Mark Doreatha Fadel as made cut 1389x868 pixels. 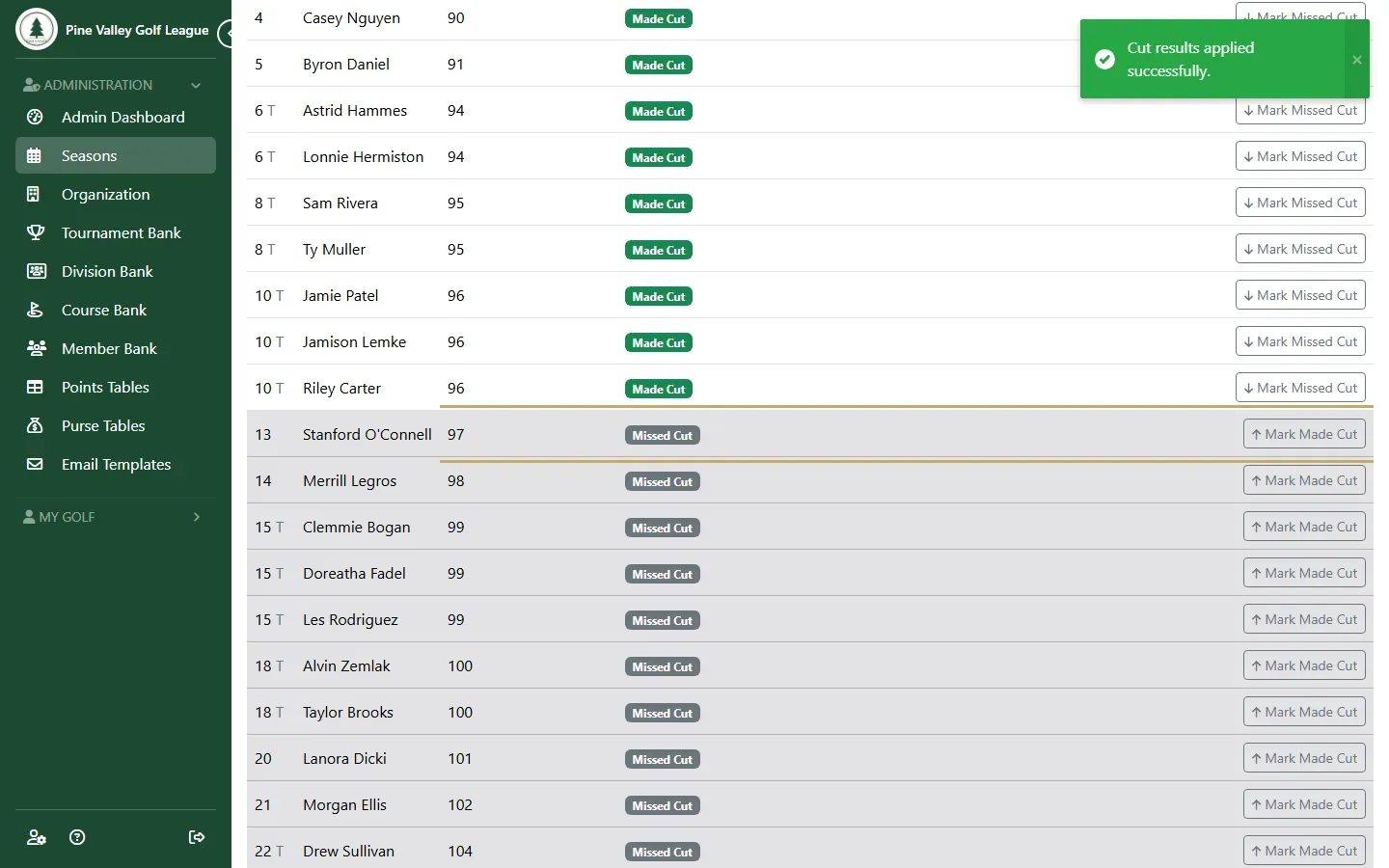[x=1304, y=573]
